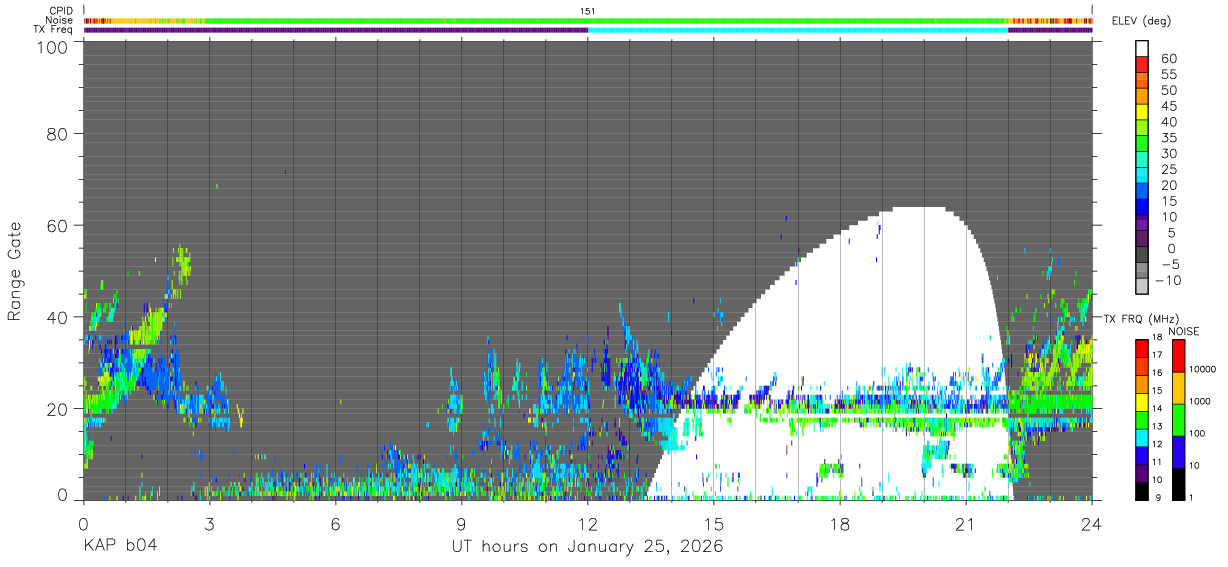
Task: Click the elevation colorbar label −10
Action: [1170, 280]
